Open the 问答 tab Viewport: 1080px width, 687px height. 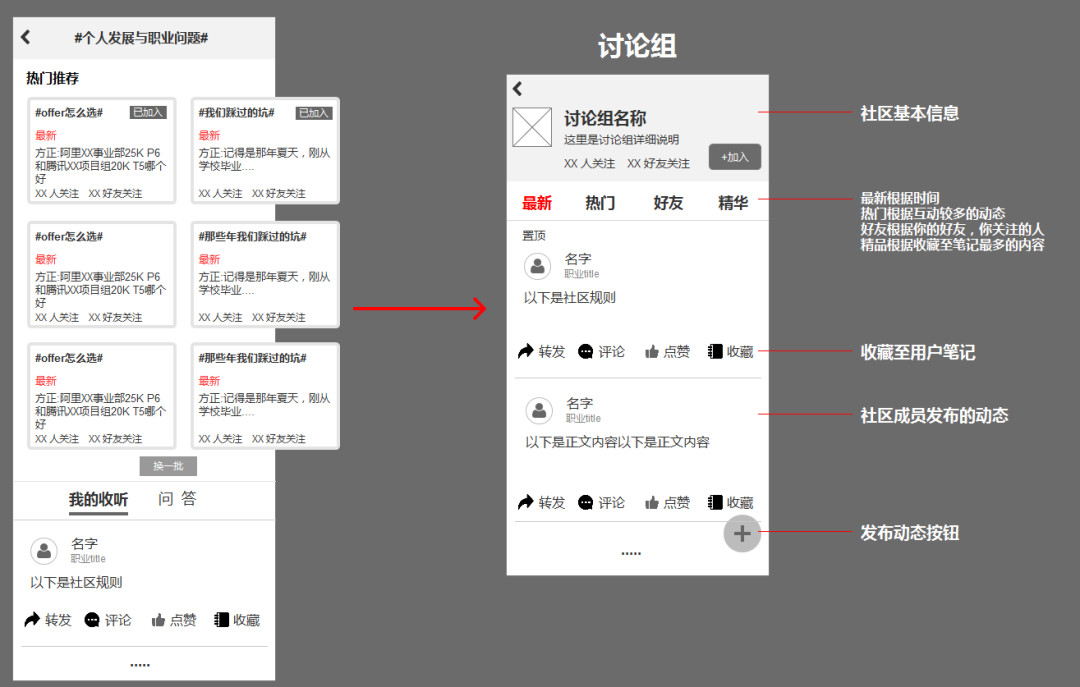(177, 499)
